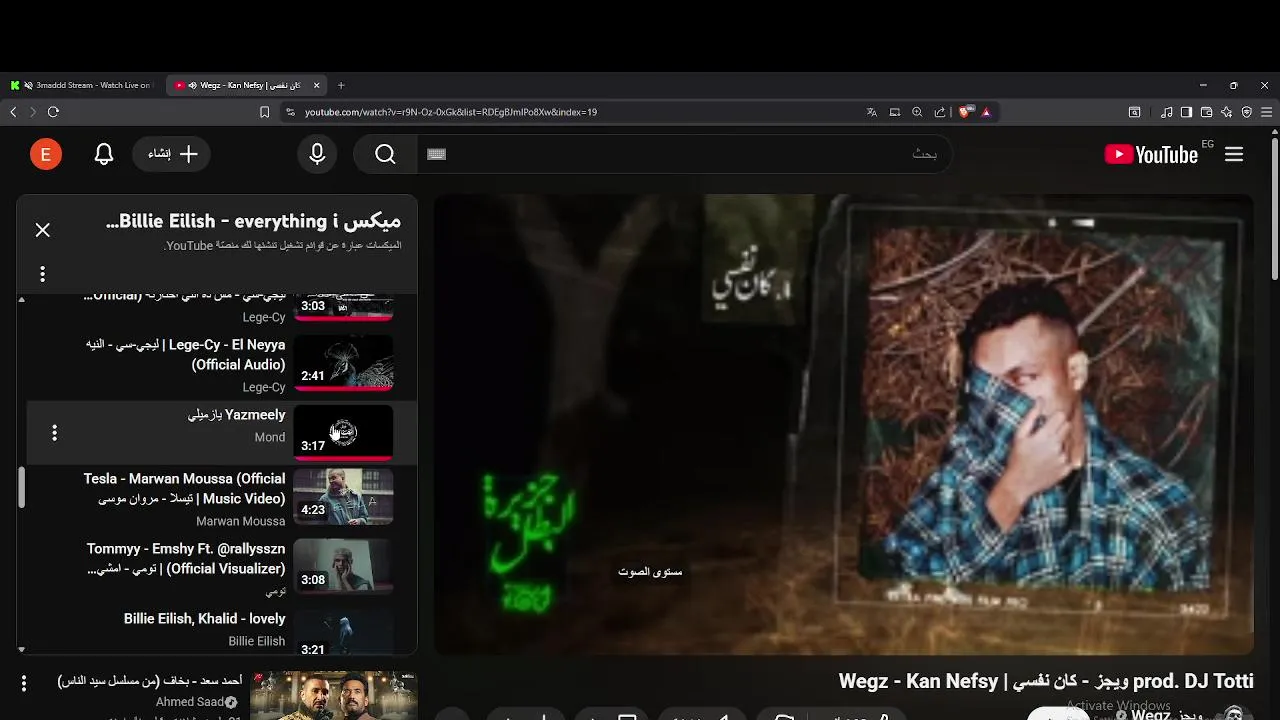Switch to the 3maddd Stream tab
The width and height of the screenshot is (1280, 720).
pyautogui.click(x=84, y=85)
